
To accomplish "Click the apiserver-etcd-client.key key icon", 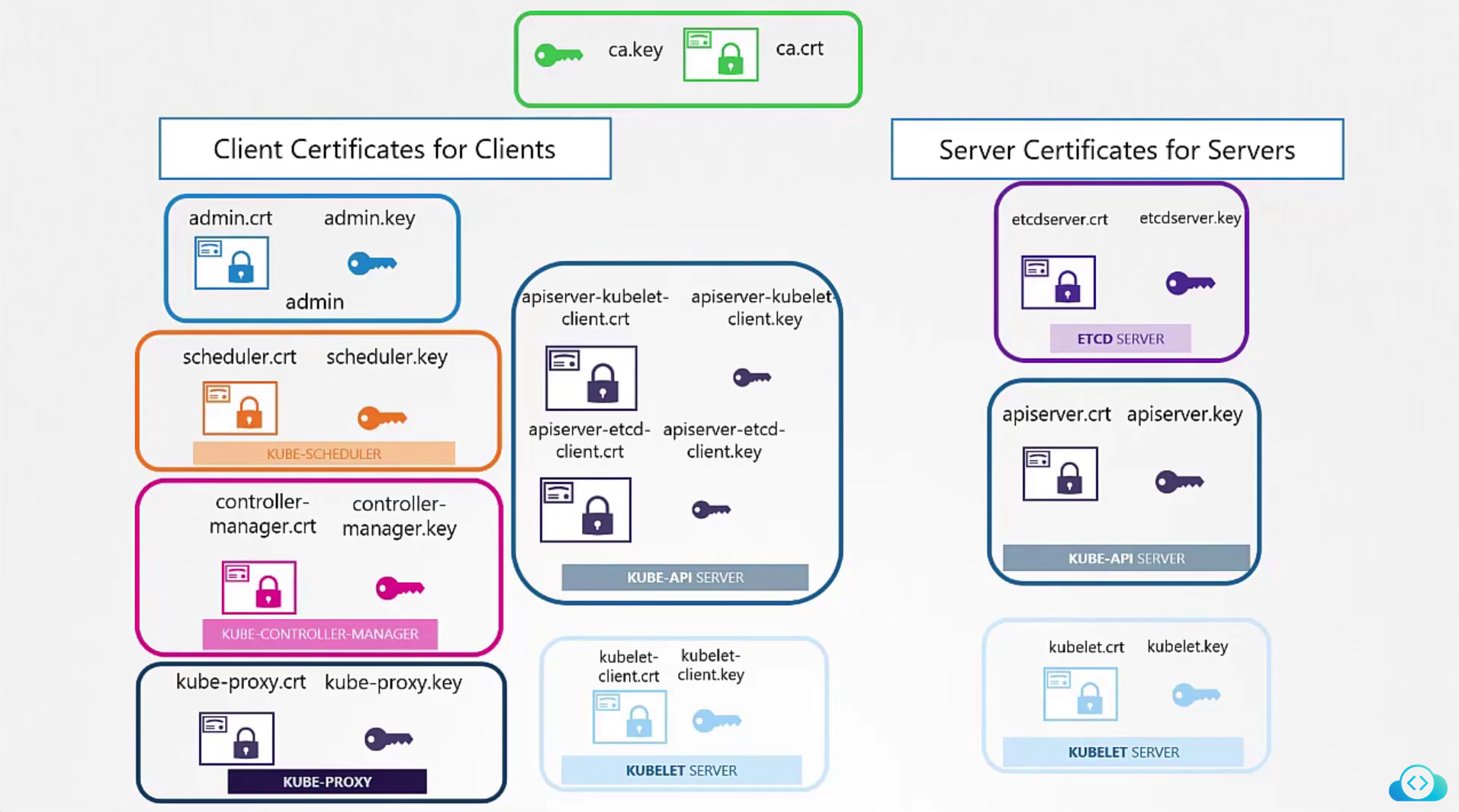I will click(x=711, y=509).
